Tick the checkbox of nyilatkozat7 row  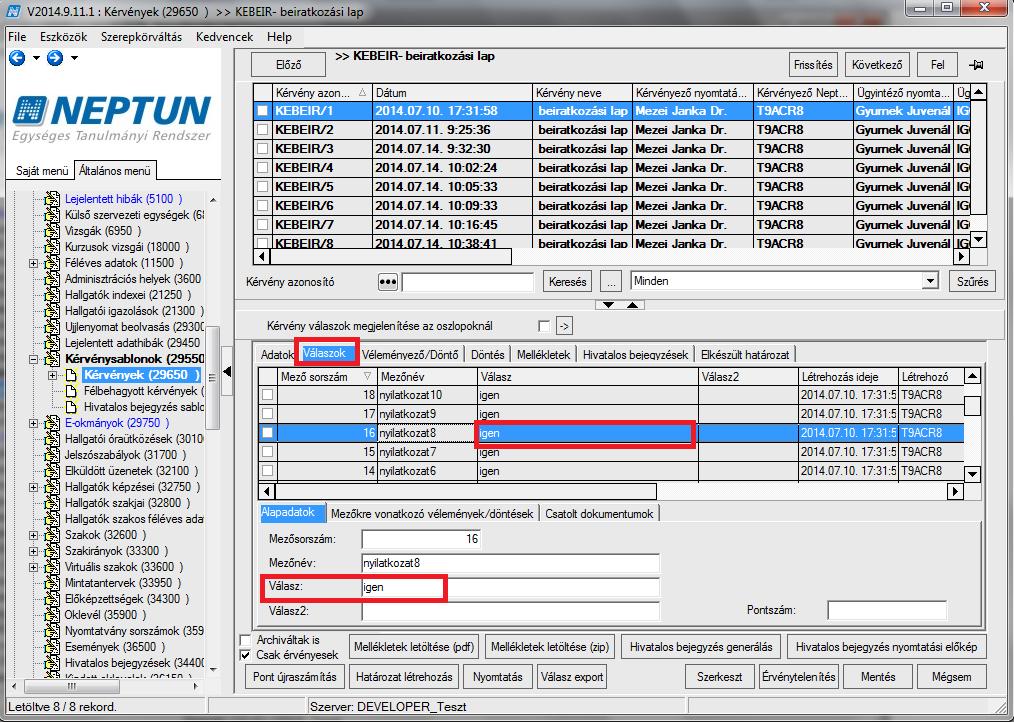[267, 452]
